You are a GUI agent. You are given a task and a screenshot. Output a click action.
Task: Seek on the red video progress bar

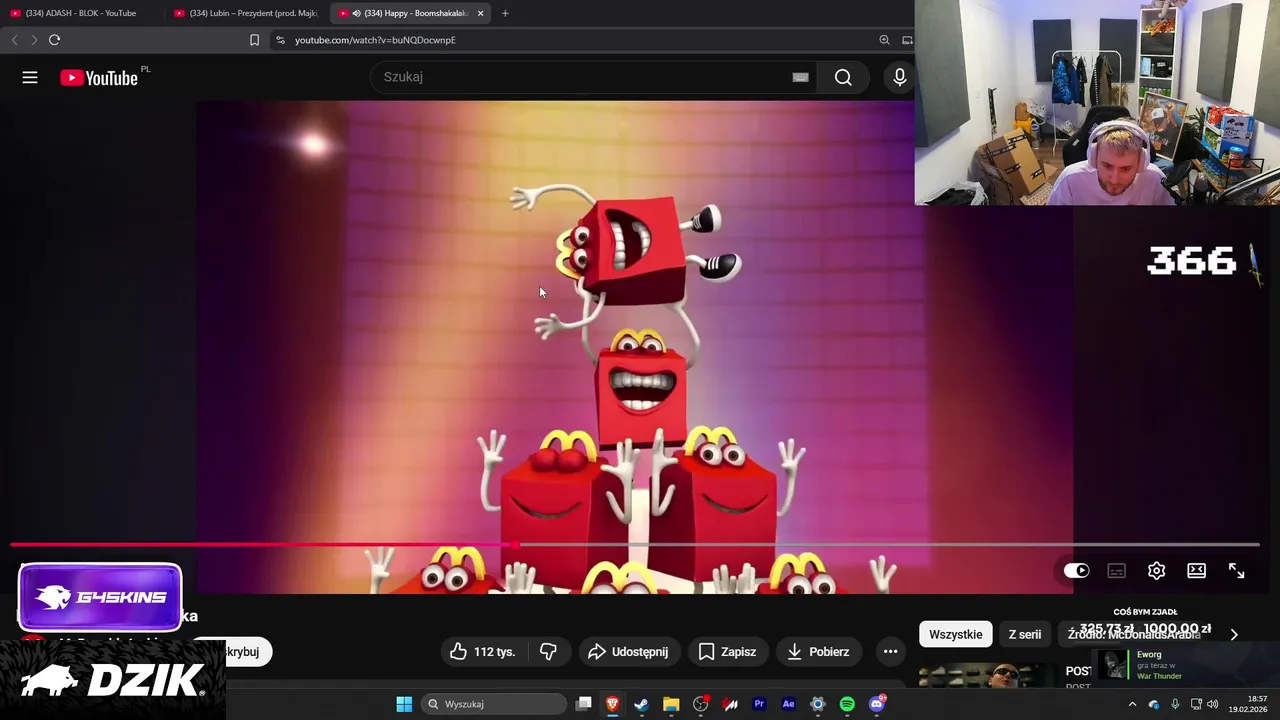(634, 545)
